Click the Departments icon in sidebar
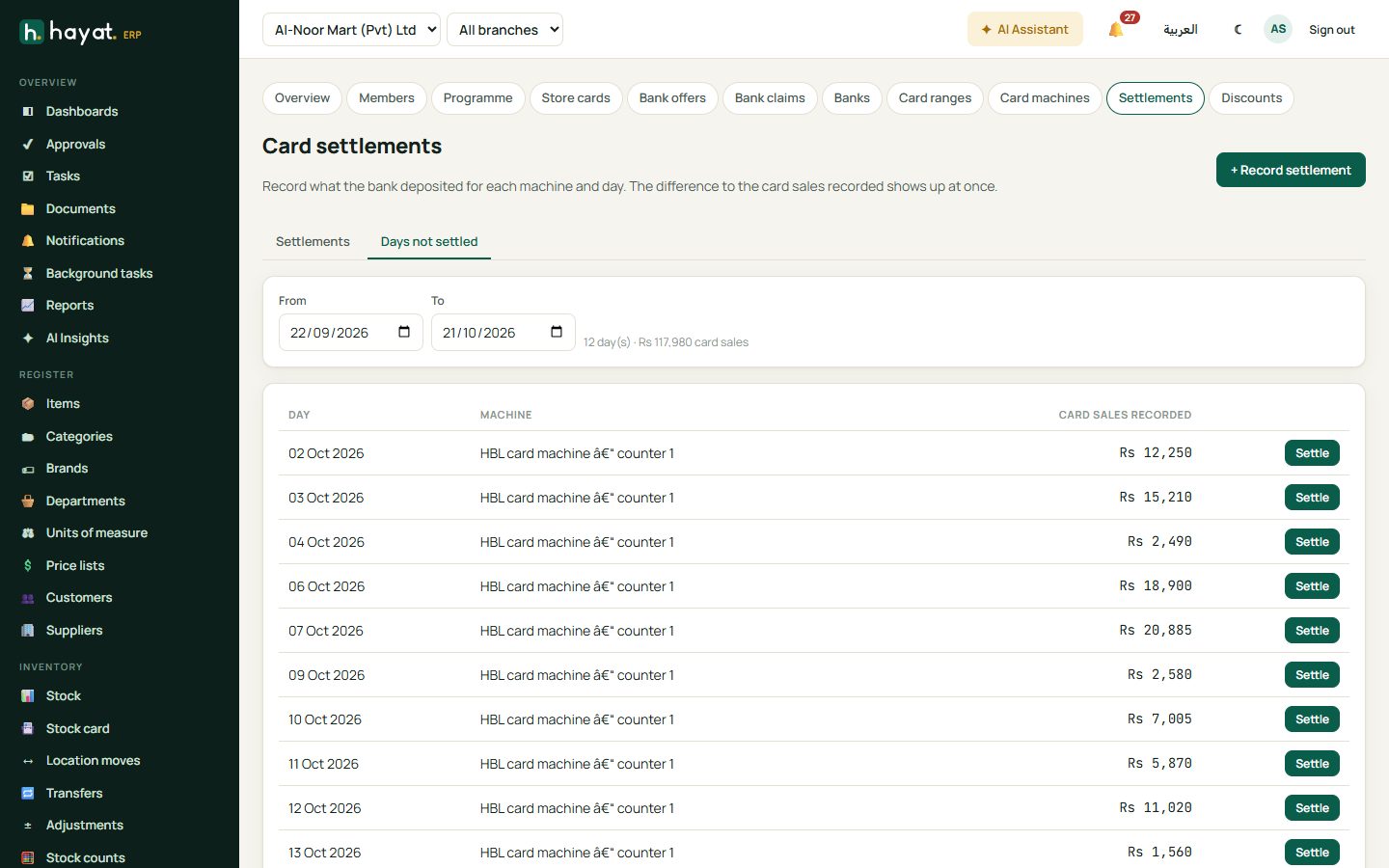 (28, 502)
